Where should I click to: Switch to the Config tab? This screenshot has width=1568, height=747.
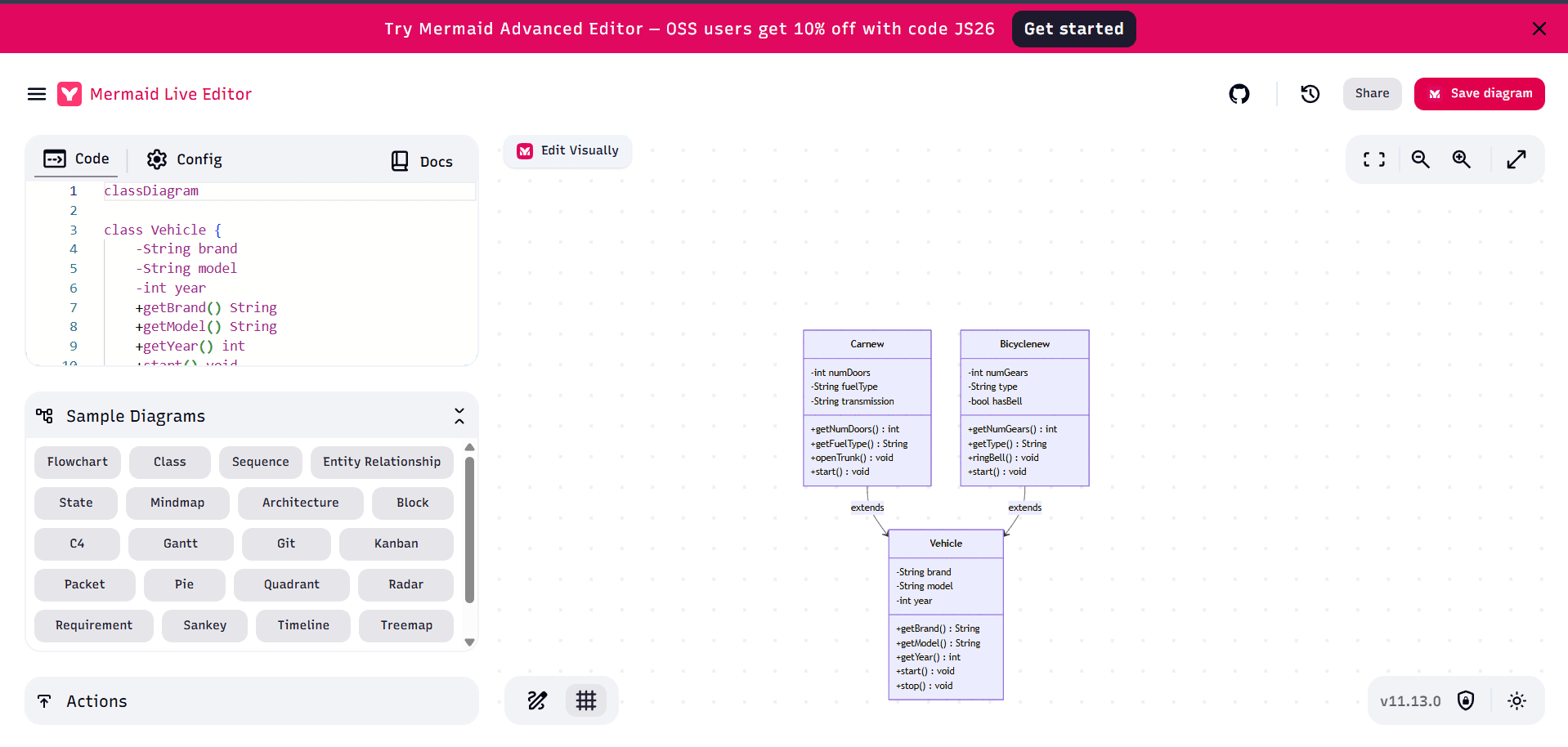(x=185, y=159)
